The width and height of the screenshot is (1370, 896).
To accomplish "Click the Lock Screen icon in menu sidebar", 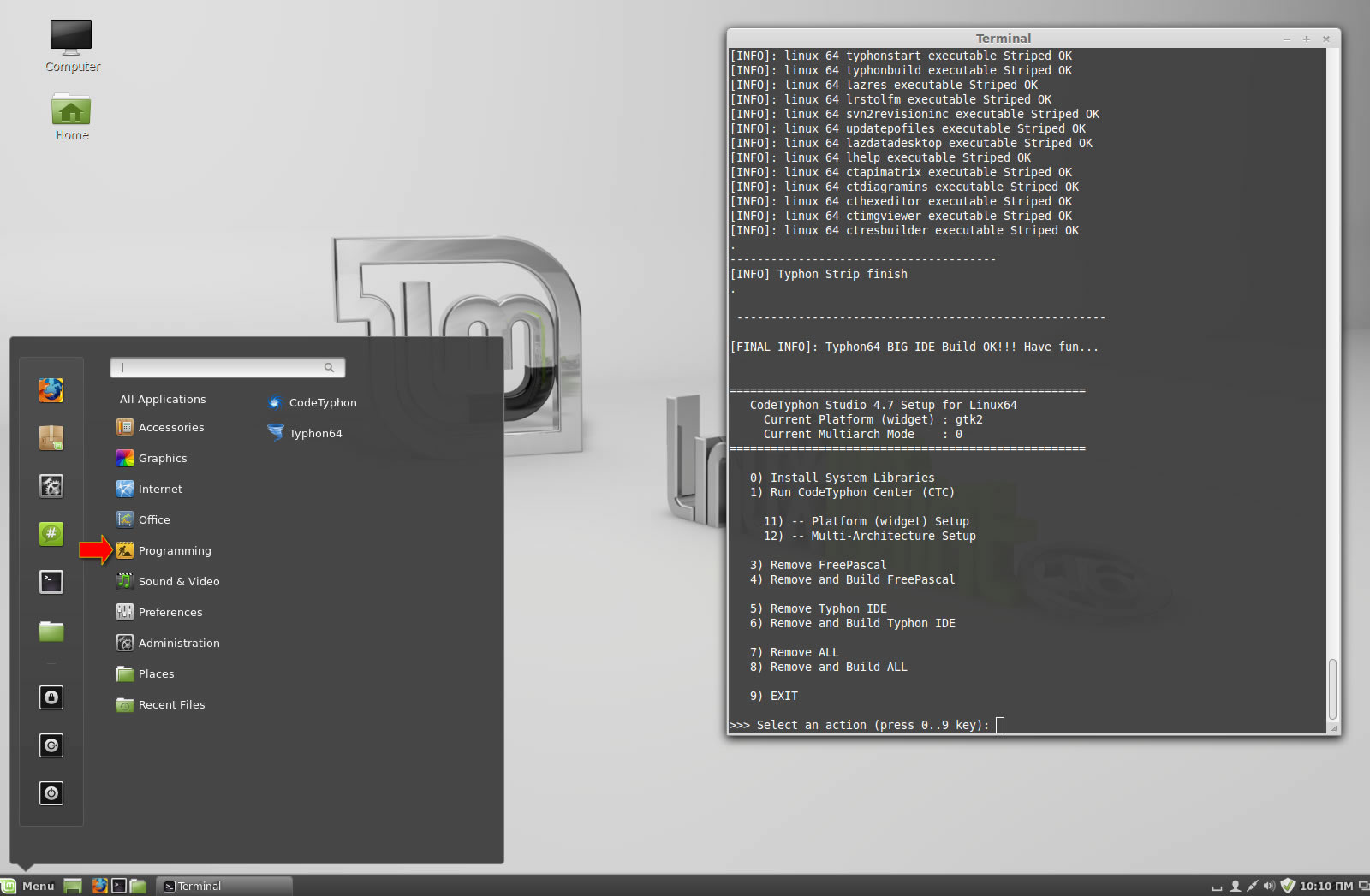I will (x=51, y=697).
